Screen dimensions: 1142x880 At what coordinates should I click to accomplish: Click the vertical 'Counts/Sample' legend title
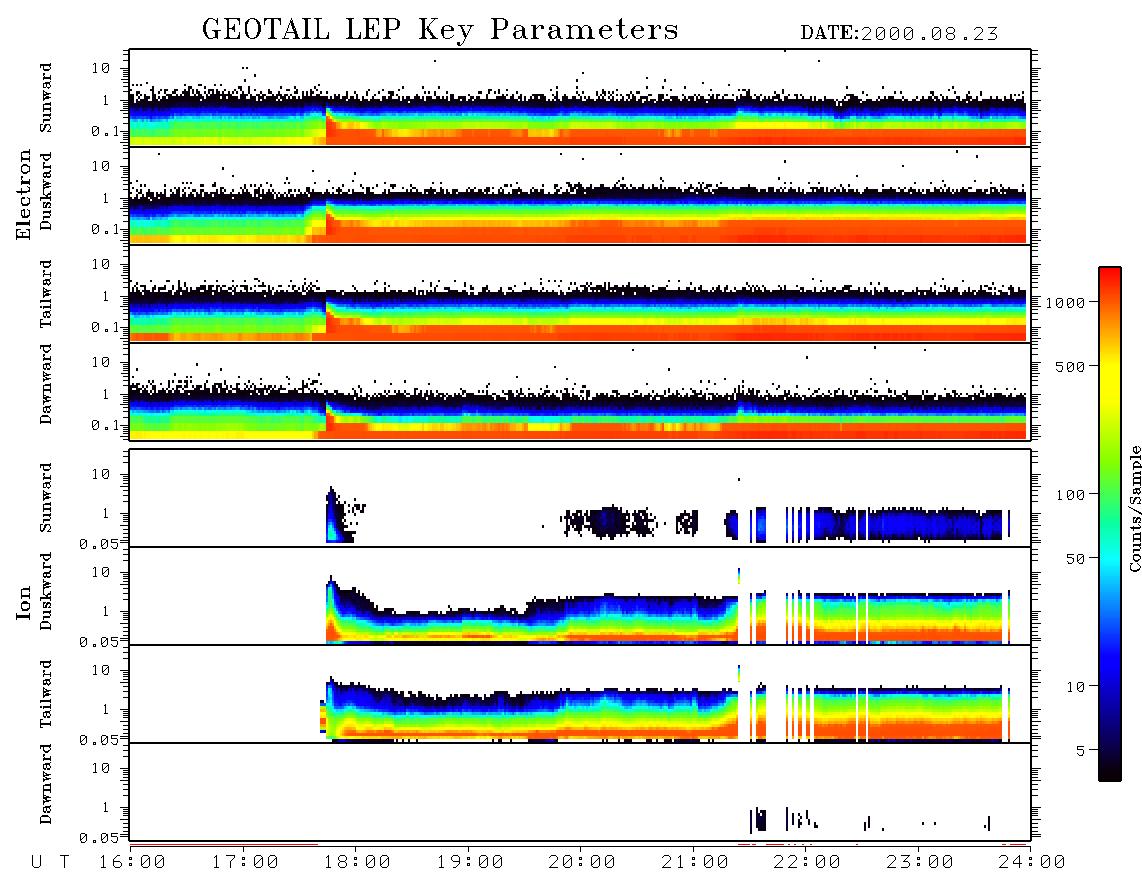[1134, 508]
